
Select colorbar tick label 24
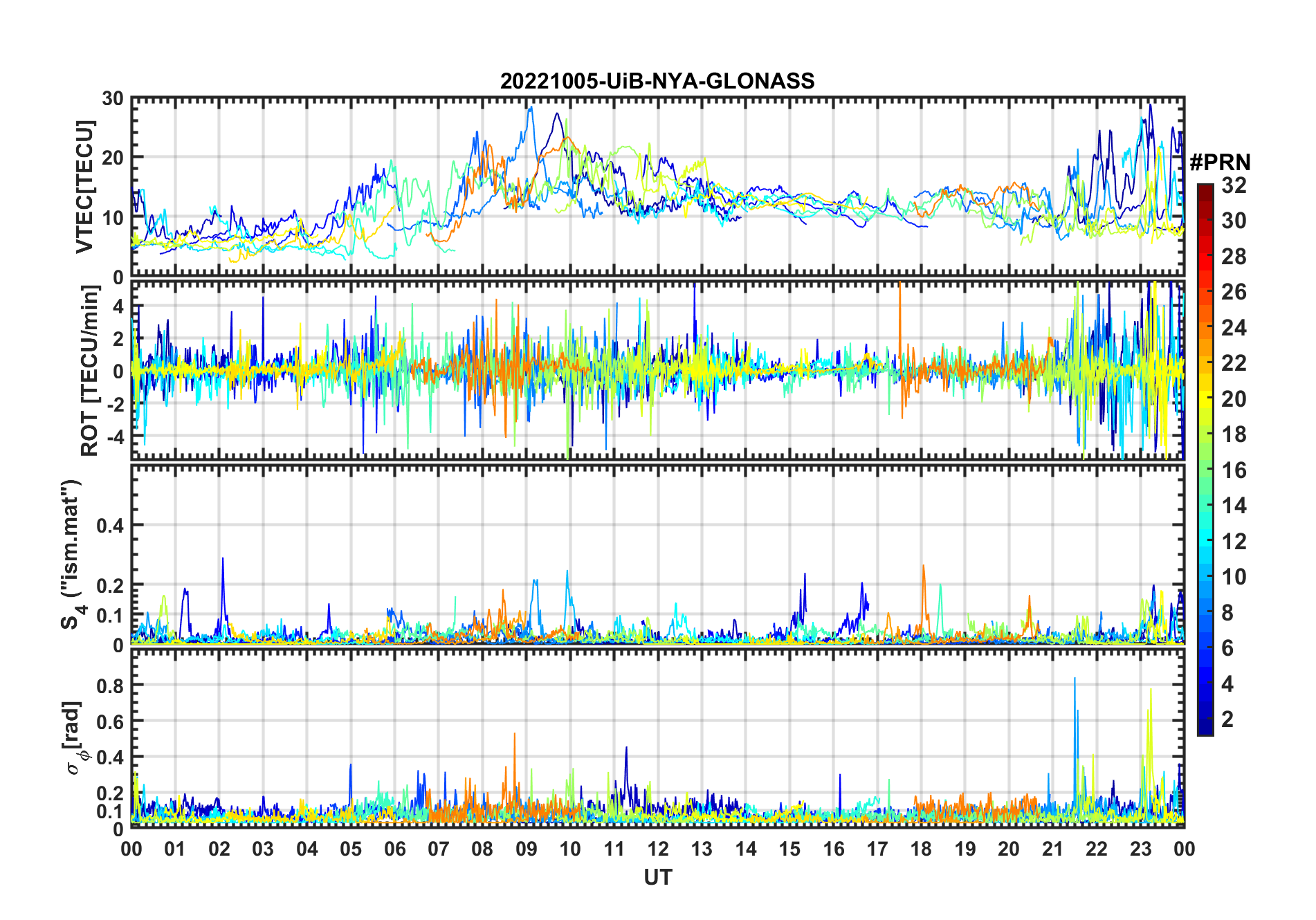(1234, 328)
